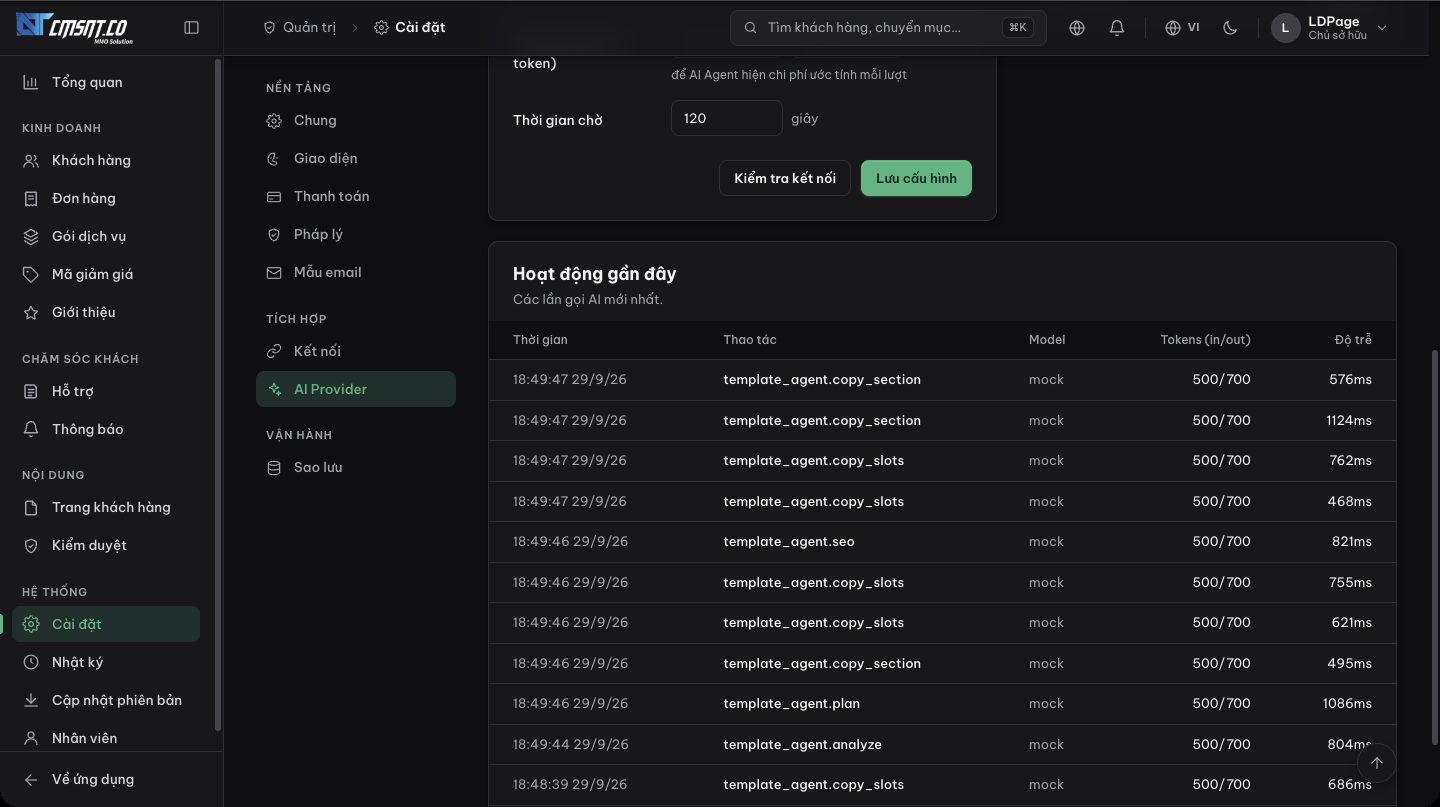Open Khách hàng in sidebar
The width and height of the screenshot is (1440, 807).
point(106,160)
